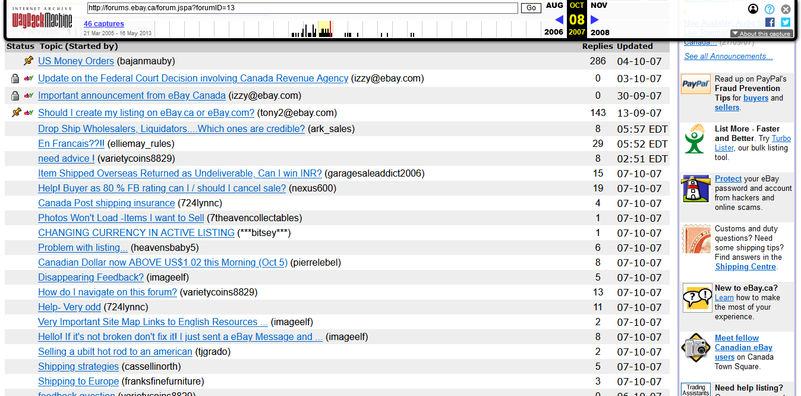
Task: Open Hello! If it's not broken topic
Action: point(180,337)
